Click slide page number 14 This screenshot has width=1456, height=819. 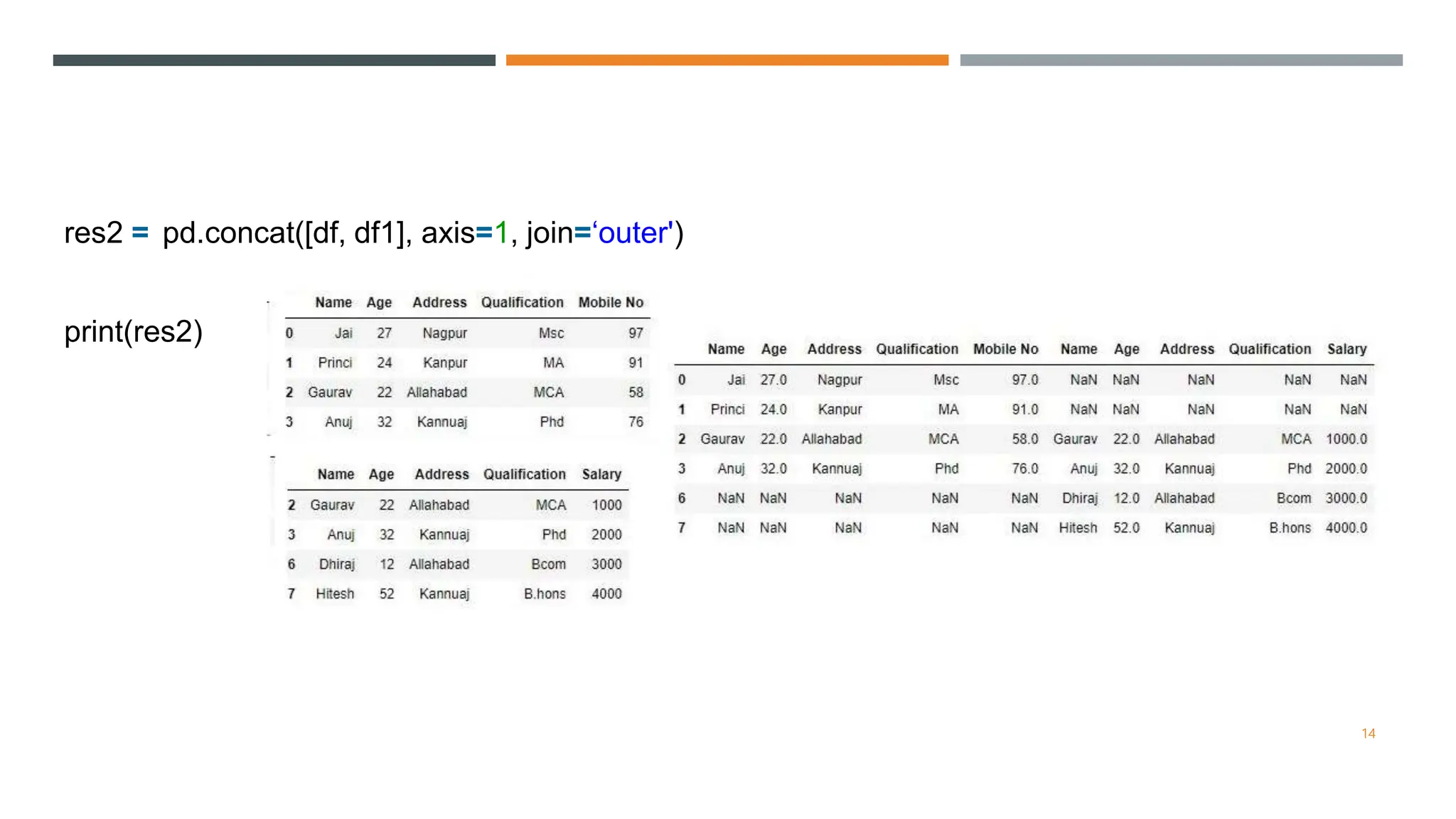click(1368, 733)
